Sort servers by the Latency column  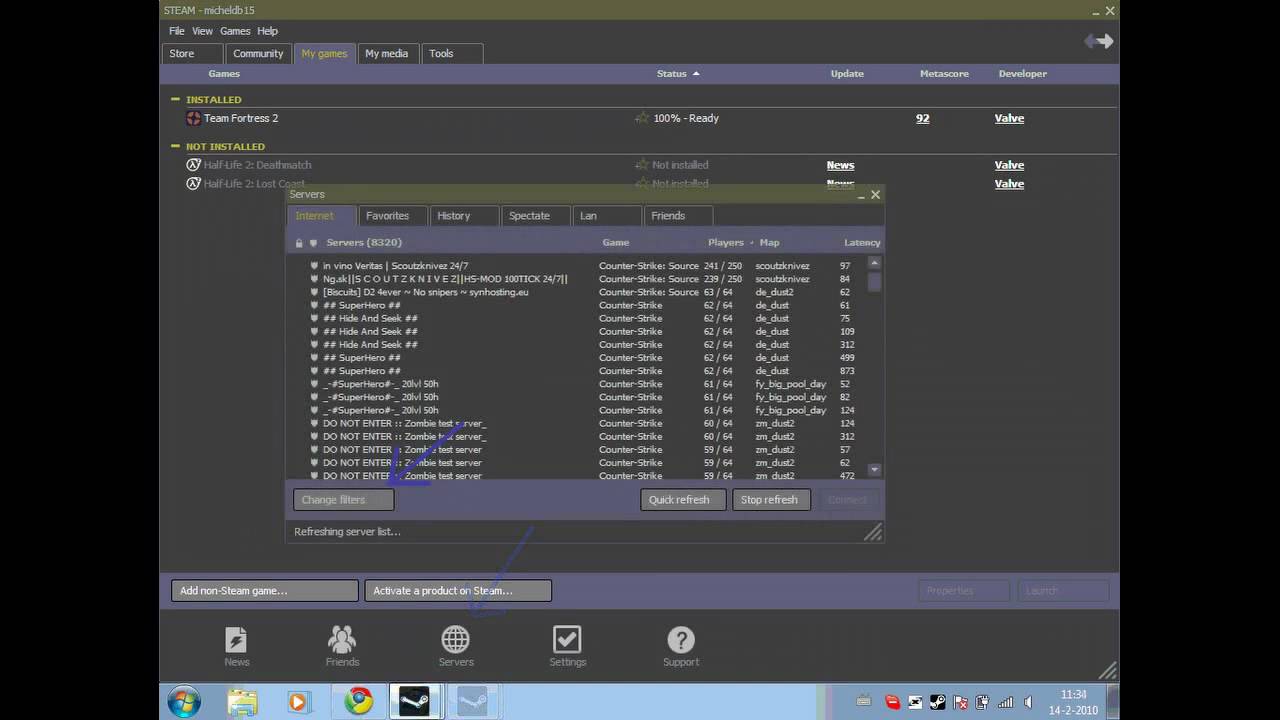pos(862,243)
